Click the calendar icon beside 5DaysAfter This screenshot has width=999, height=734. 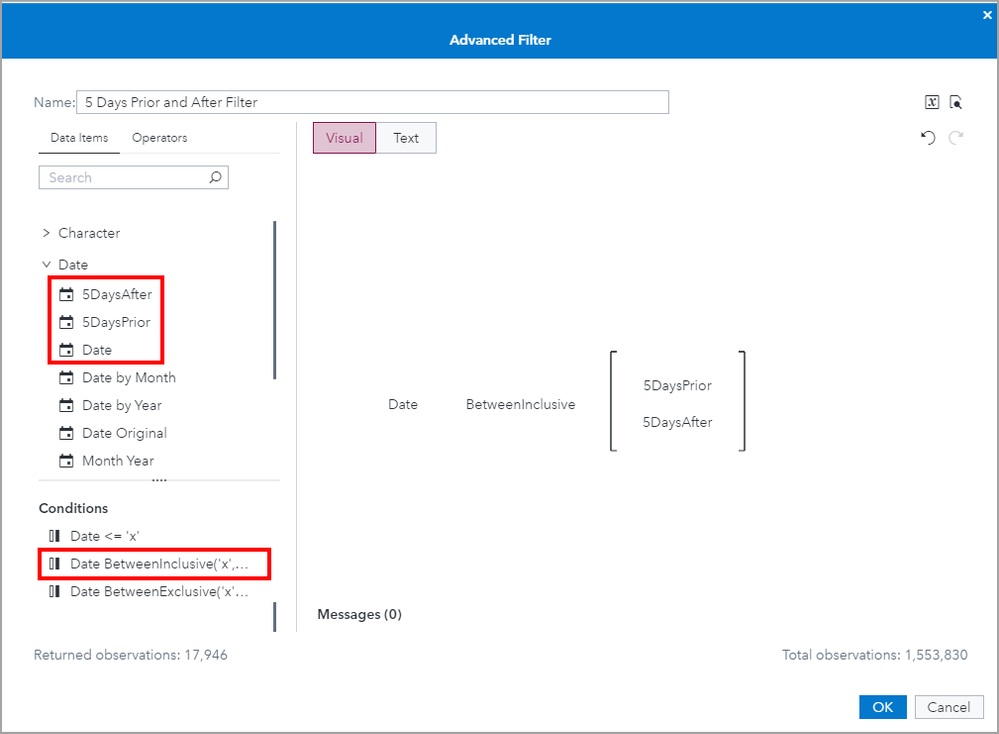(66, 294)
